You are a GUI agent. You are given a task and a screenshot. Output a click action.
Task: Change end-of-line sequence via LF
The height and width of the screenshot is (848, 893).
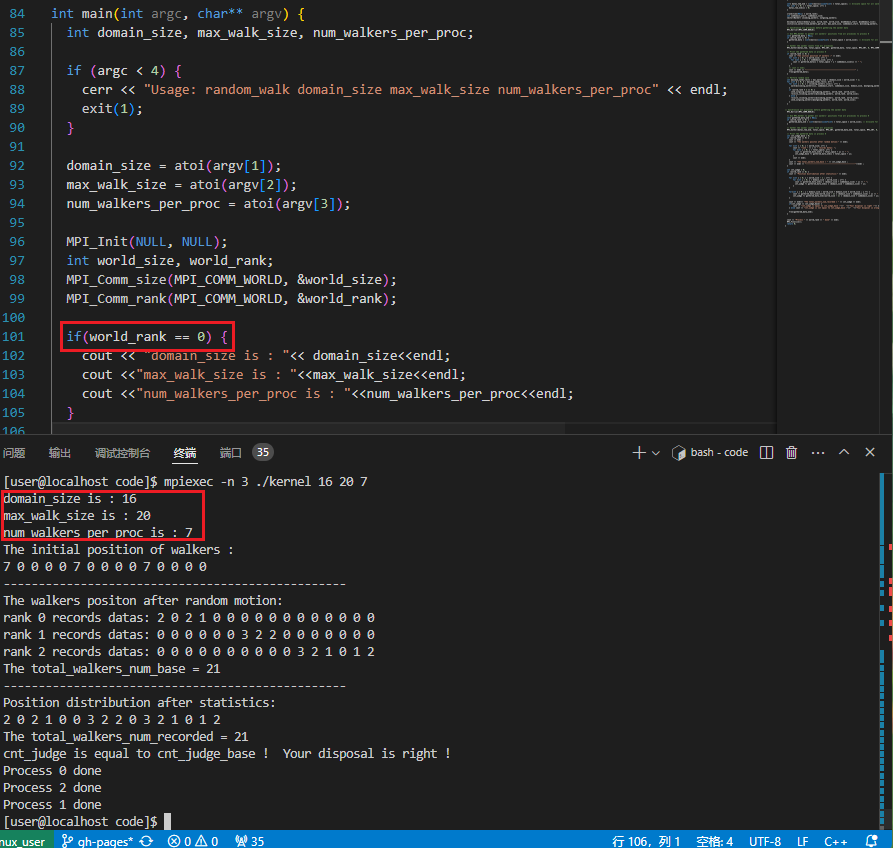[802, 841]
